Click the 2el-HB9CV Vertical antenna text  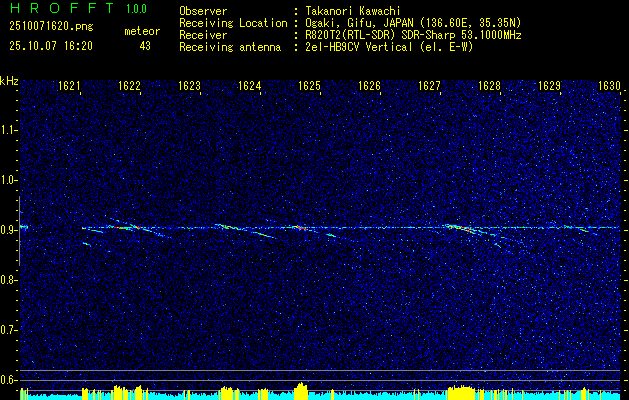pyautogui.click(x=389, y=47)
